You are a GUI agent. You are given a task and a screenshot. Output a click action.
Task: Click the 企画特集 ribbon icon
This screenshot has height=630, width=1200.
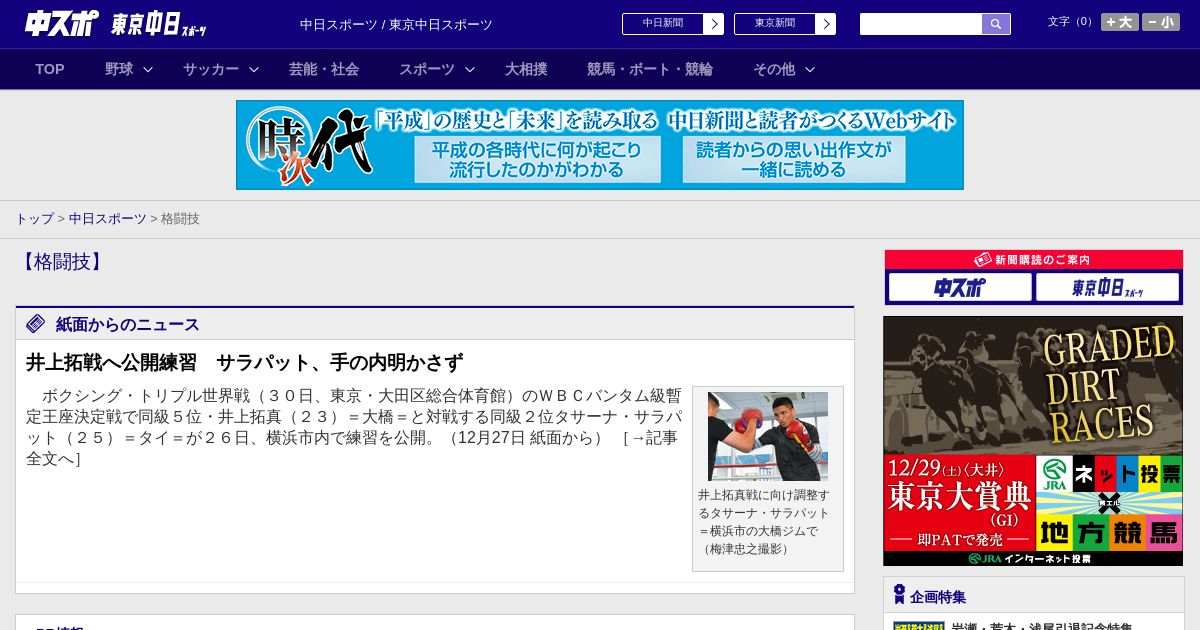pos(899,595)
